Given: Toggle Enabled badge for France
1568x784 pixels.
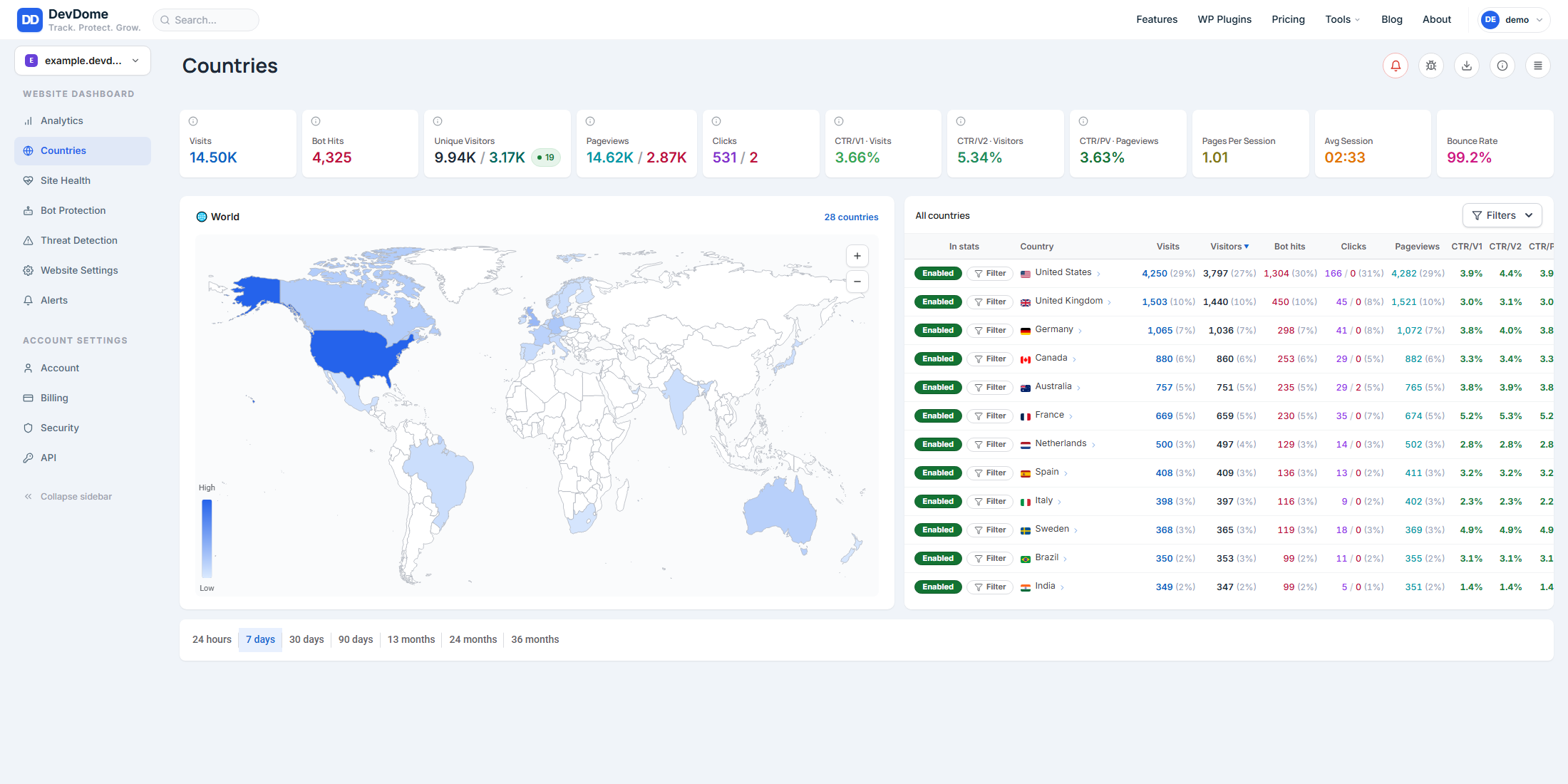Looking at the screenshot, I should click(938, 416).
